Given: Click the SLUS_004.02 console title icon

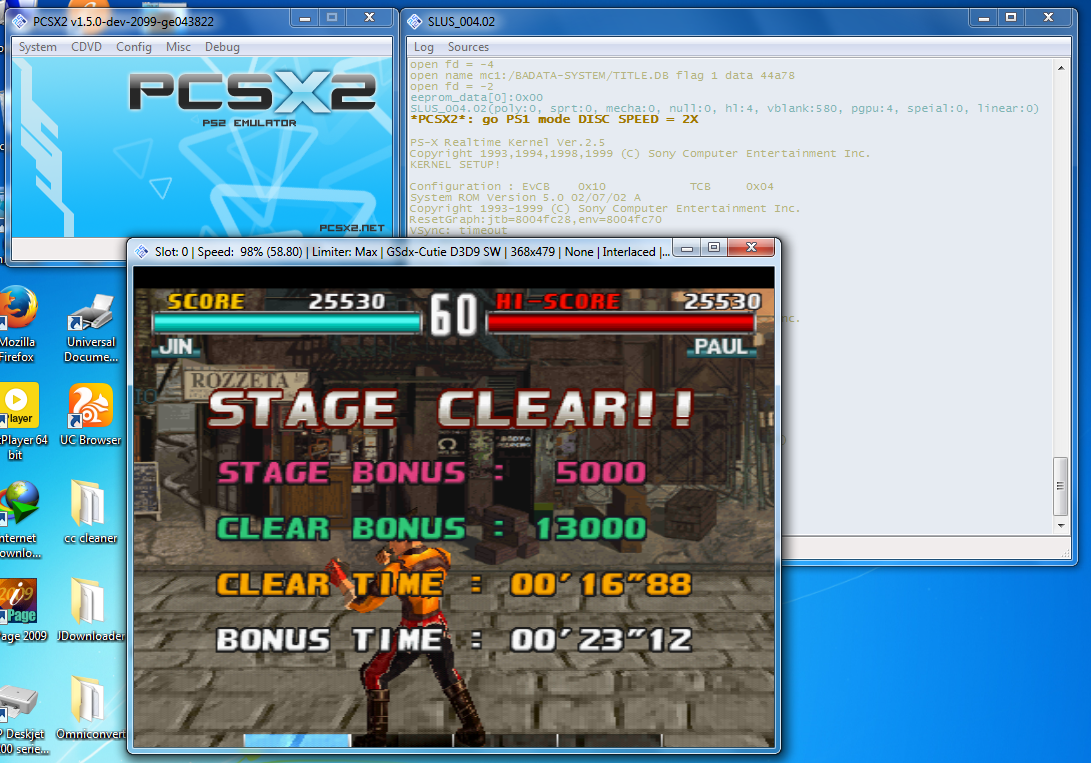Looking at the screenshot, I should 415,22.
